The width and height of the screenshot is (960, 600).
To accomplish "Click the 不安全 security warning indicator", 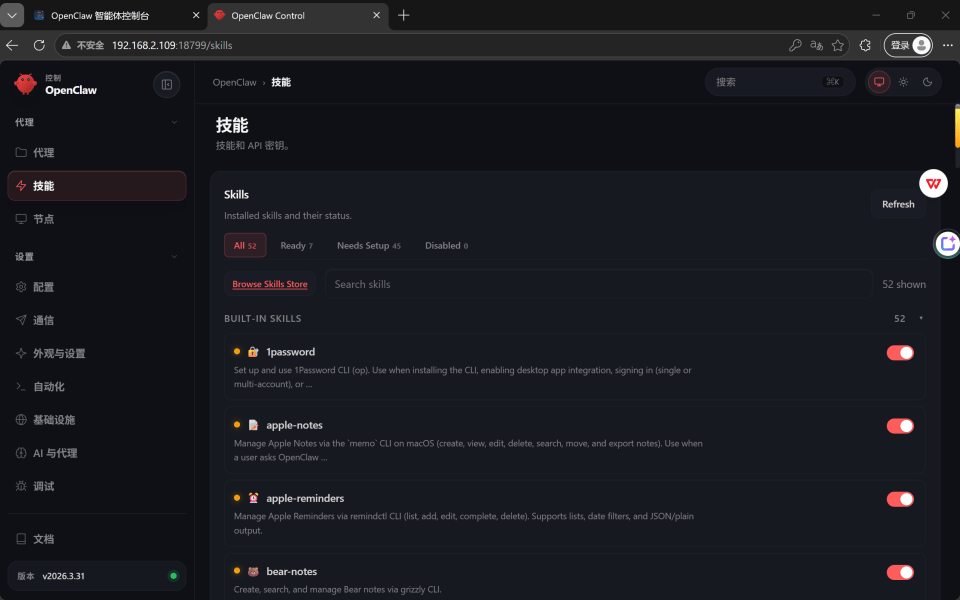I will [x=83, y=45].
